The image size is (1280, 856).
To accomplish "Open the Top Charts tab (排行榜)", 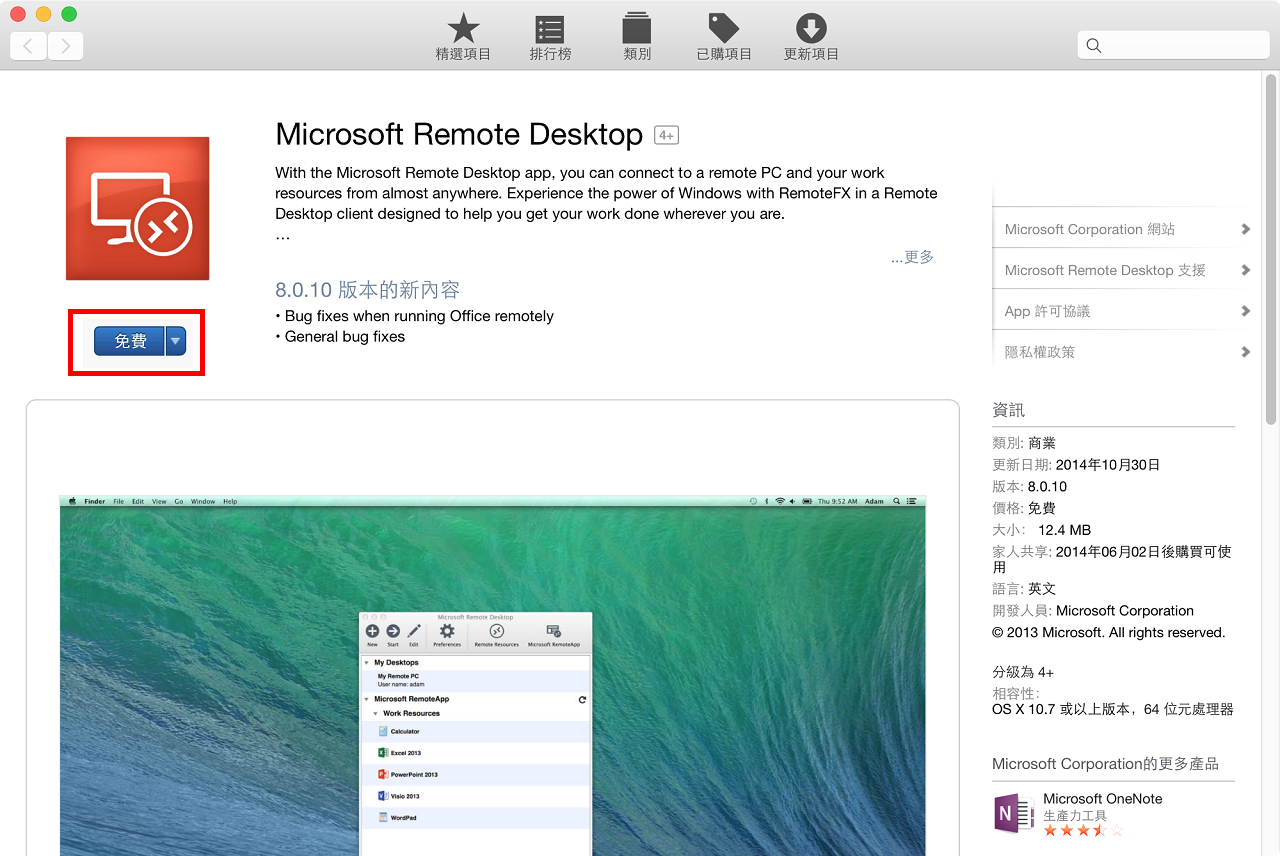I will coord(550,37).
